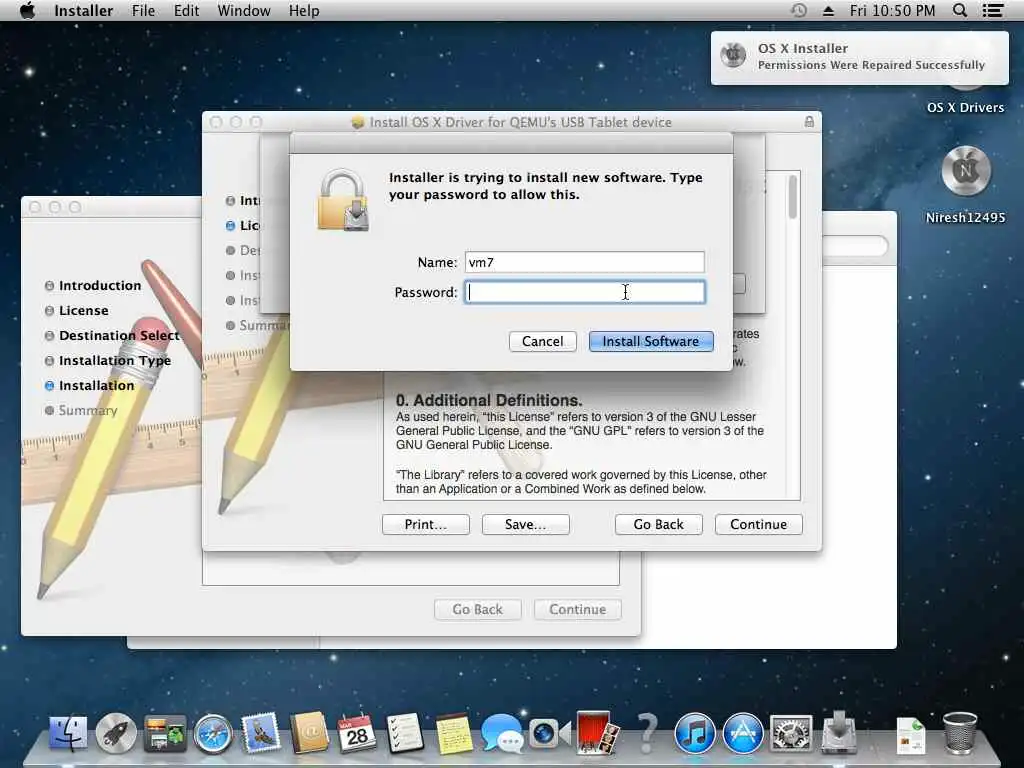Open the Window menu

244,10
